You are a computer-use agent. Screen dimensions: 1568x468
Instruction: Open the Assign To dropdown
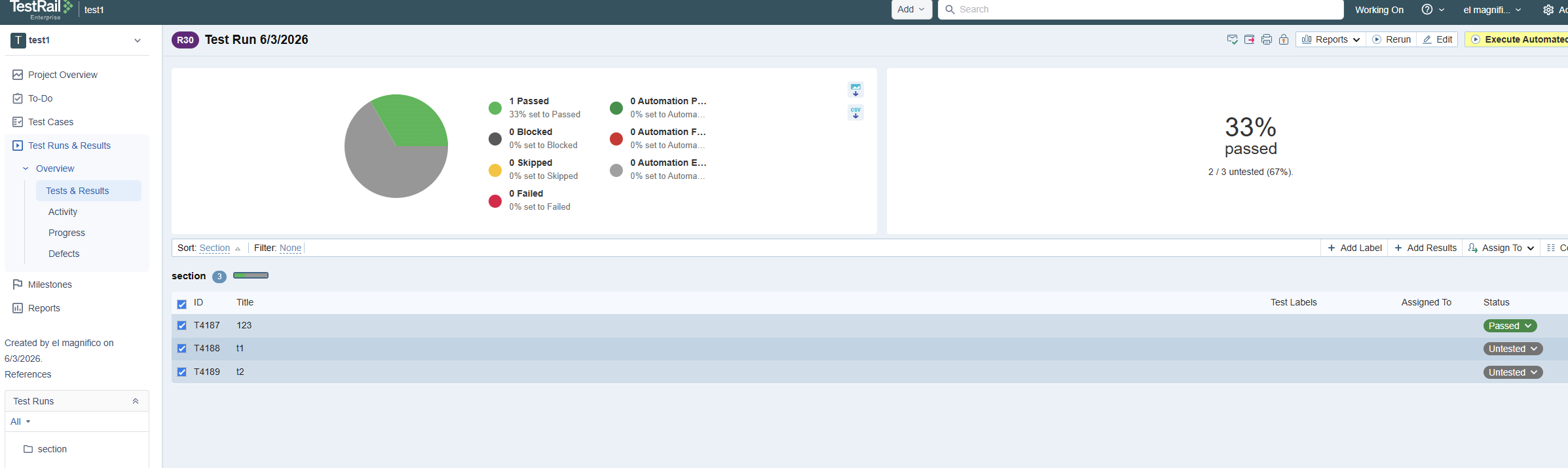pos(1501,248)
